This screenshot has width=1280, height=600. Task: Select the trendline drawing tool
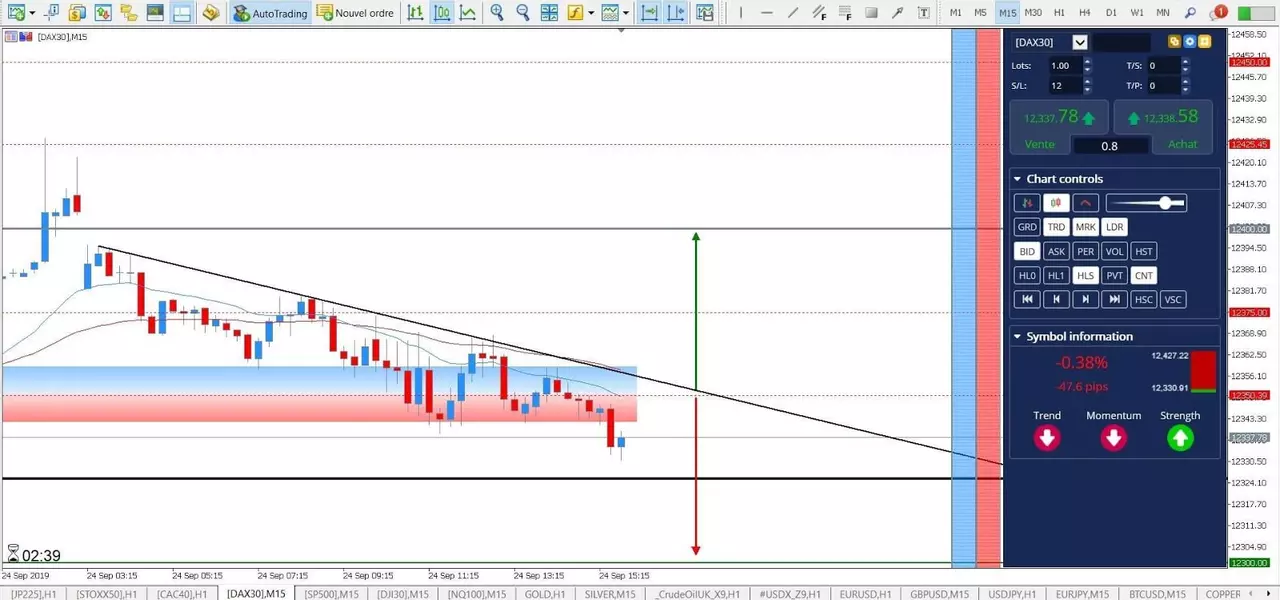pyautogui.click(x=793, y=13)
